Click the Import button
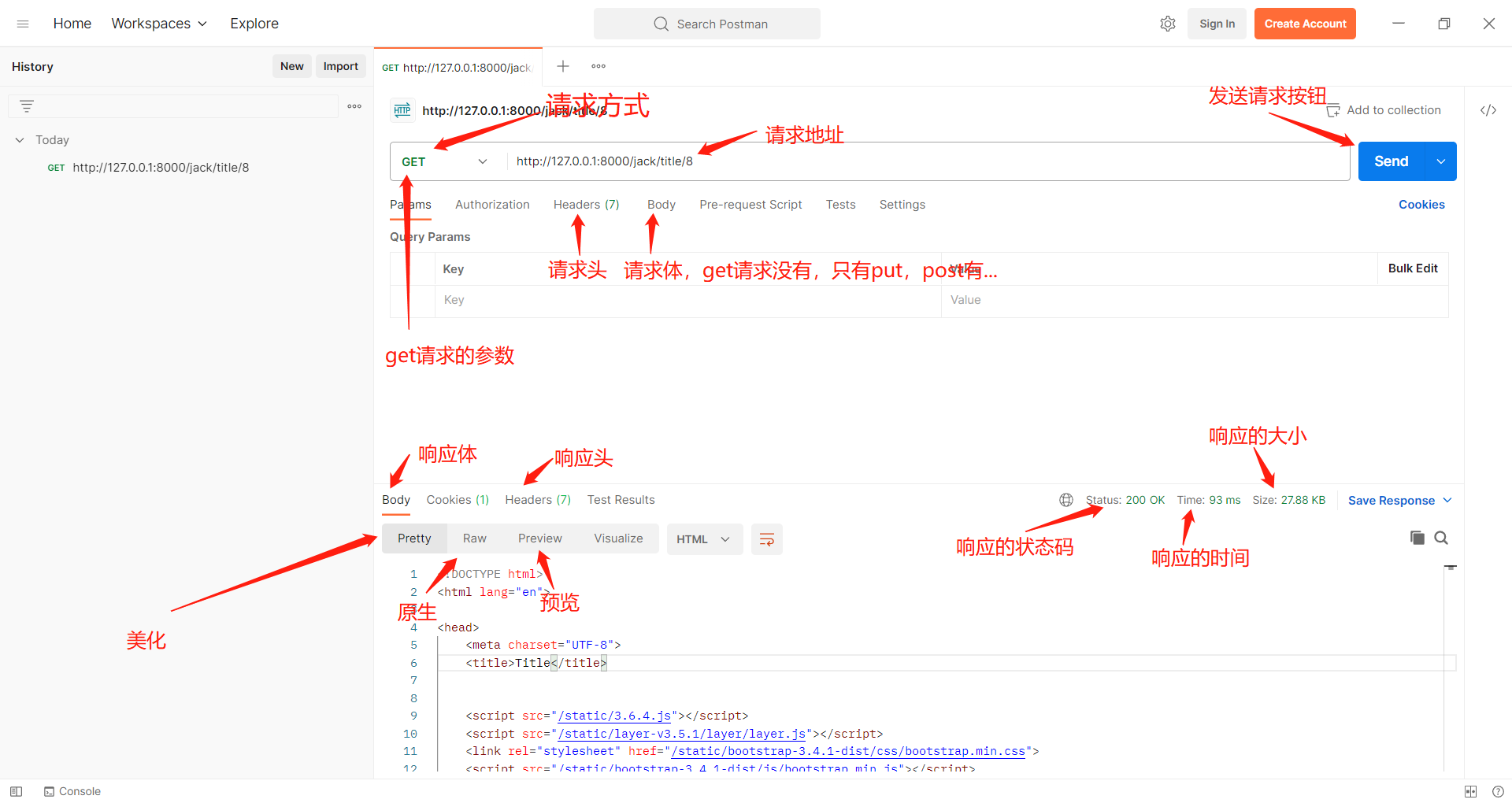 pyautogui.click(x=341, y=66)
